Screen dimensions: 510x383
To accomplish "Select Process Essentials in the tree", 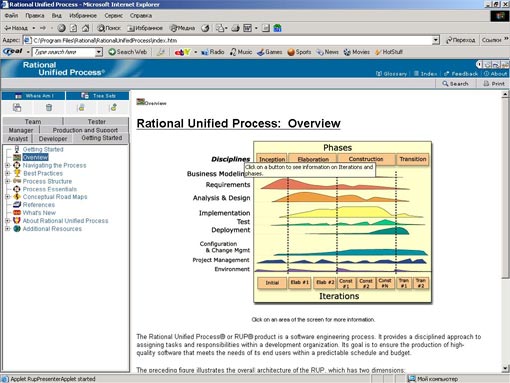I will [50, 189].
